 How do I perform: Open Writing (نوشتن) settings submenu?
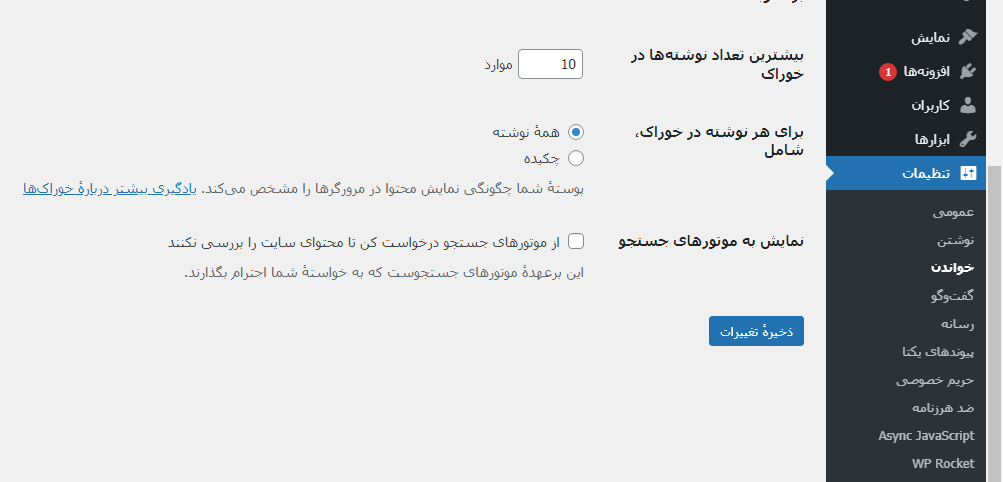[956, 240]
